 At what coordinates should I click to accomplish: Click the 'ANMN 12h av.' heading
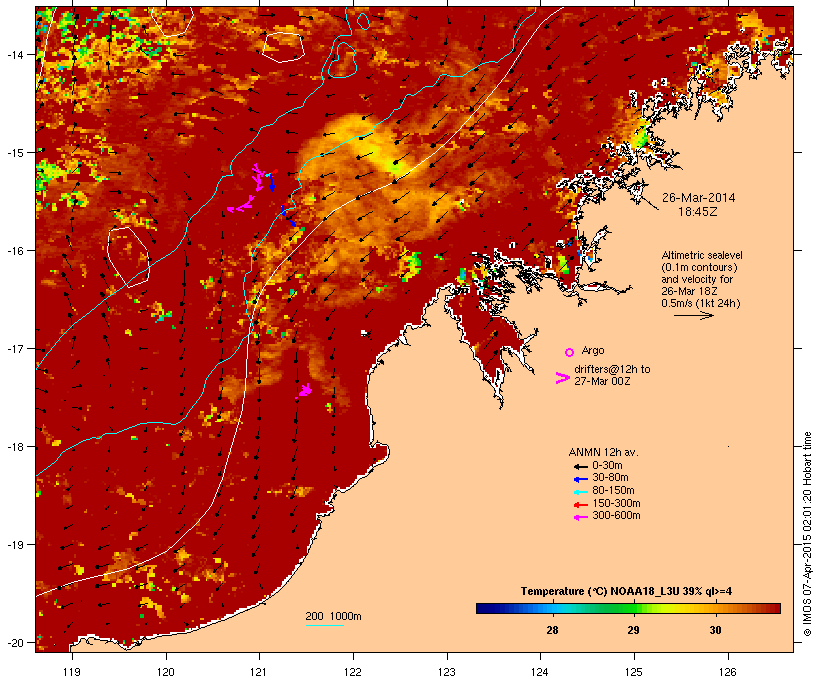click(x=603, y=452)
